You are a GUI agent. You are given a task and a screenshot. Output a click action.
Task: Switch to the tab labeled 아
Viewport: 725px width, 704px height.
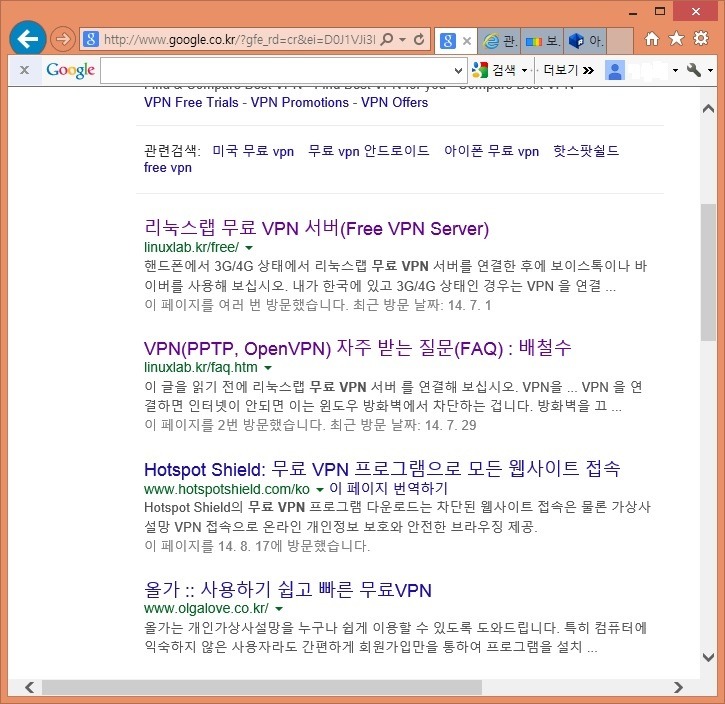pos(585,41)
